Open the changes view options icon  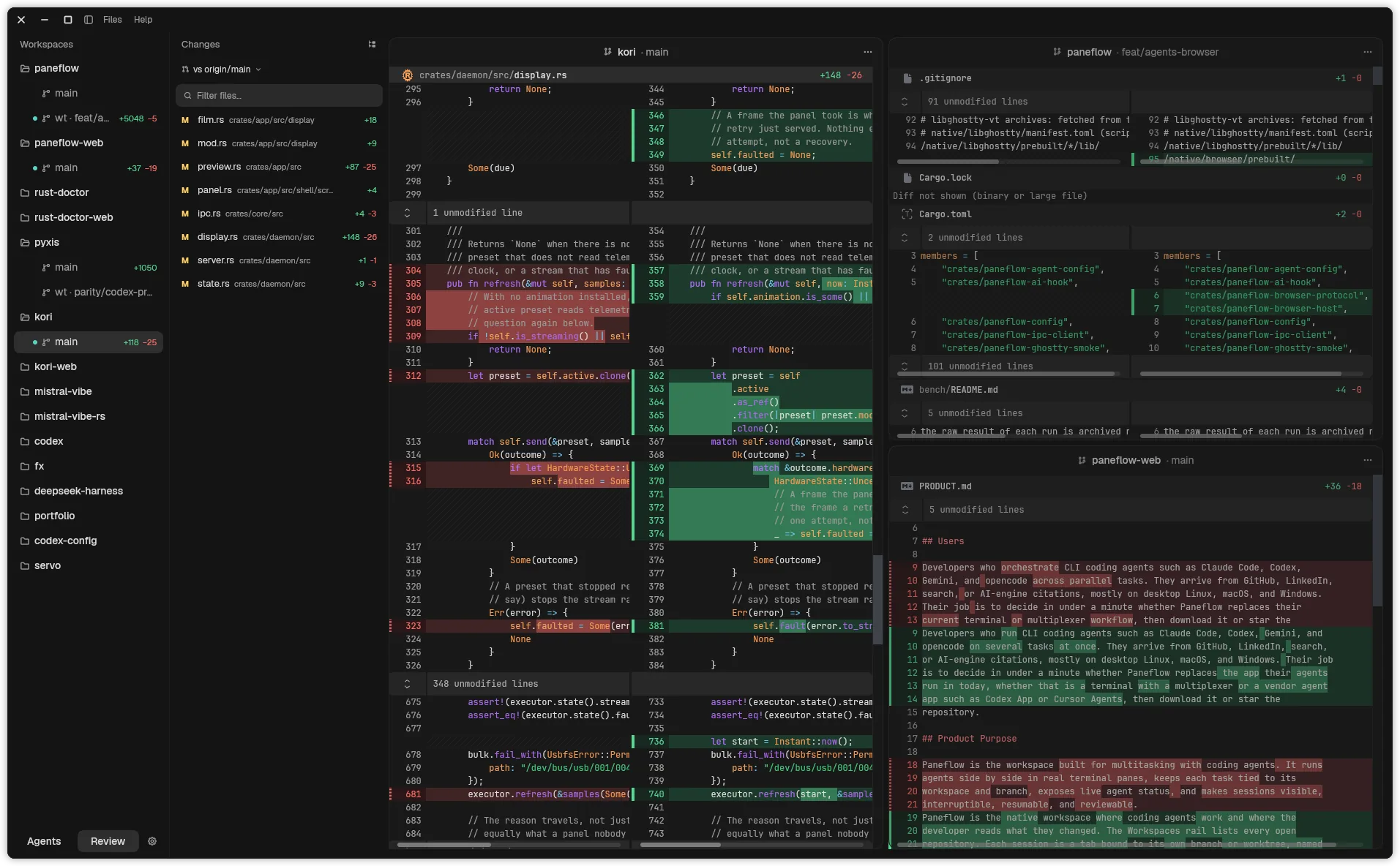pos(372,45)
